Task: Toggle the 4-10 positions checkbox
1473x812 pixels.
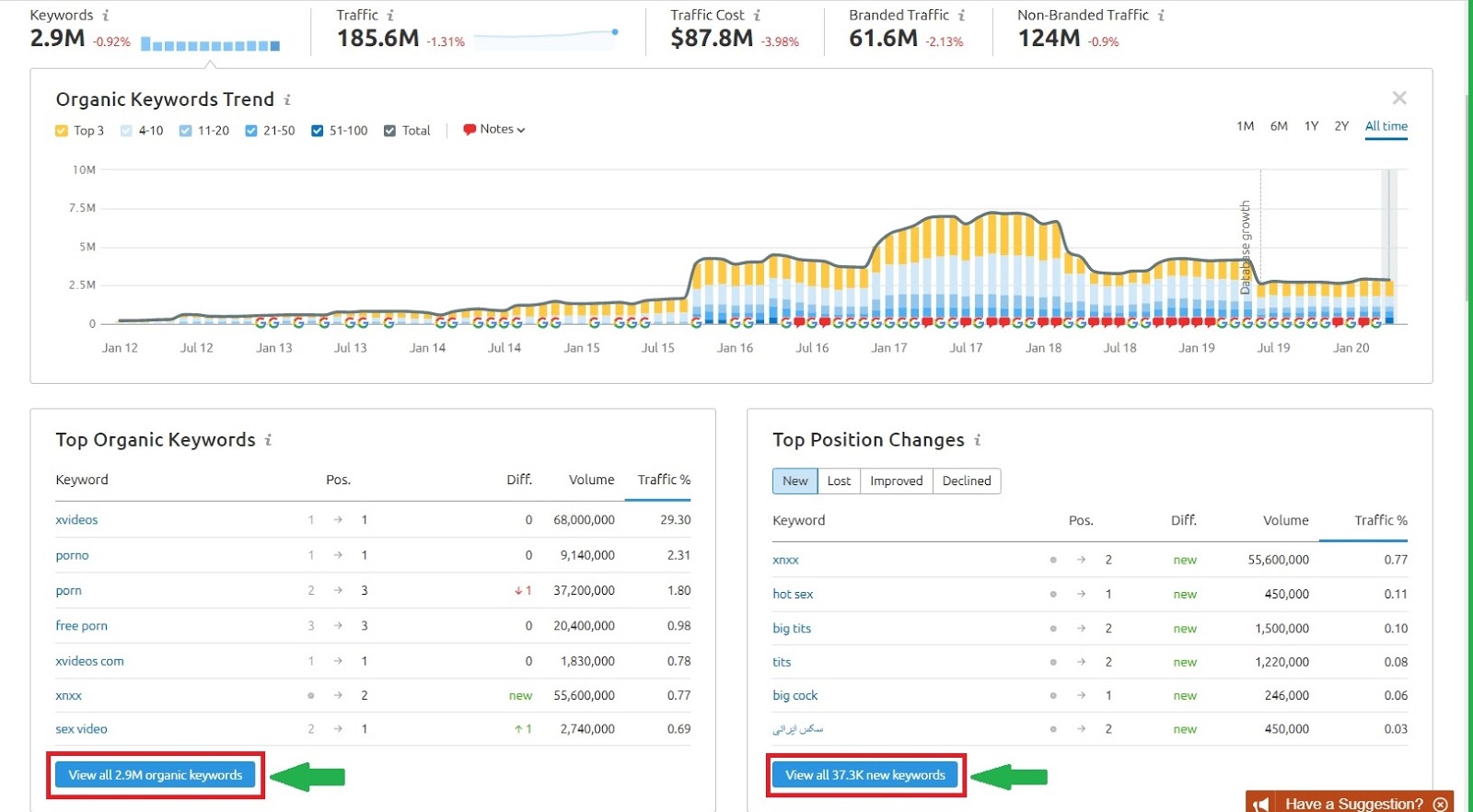Action: click(x=127, y=131)
